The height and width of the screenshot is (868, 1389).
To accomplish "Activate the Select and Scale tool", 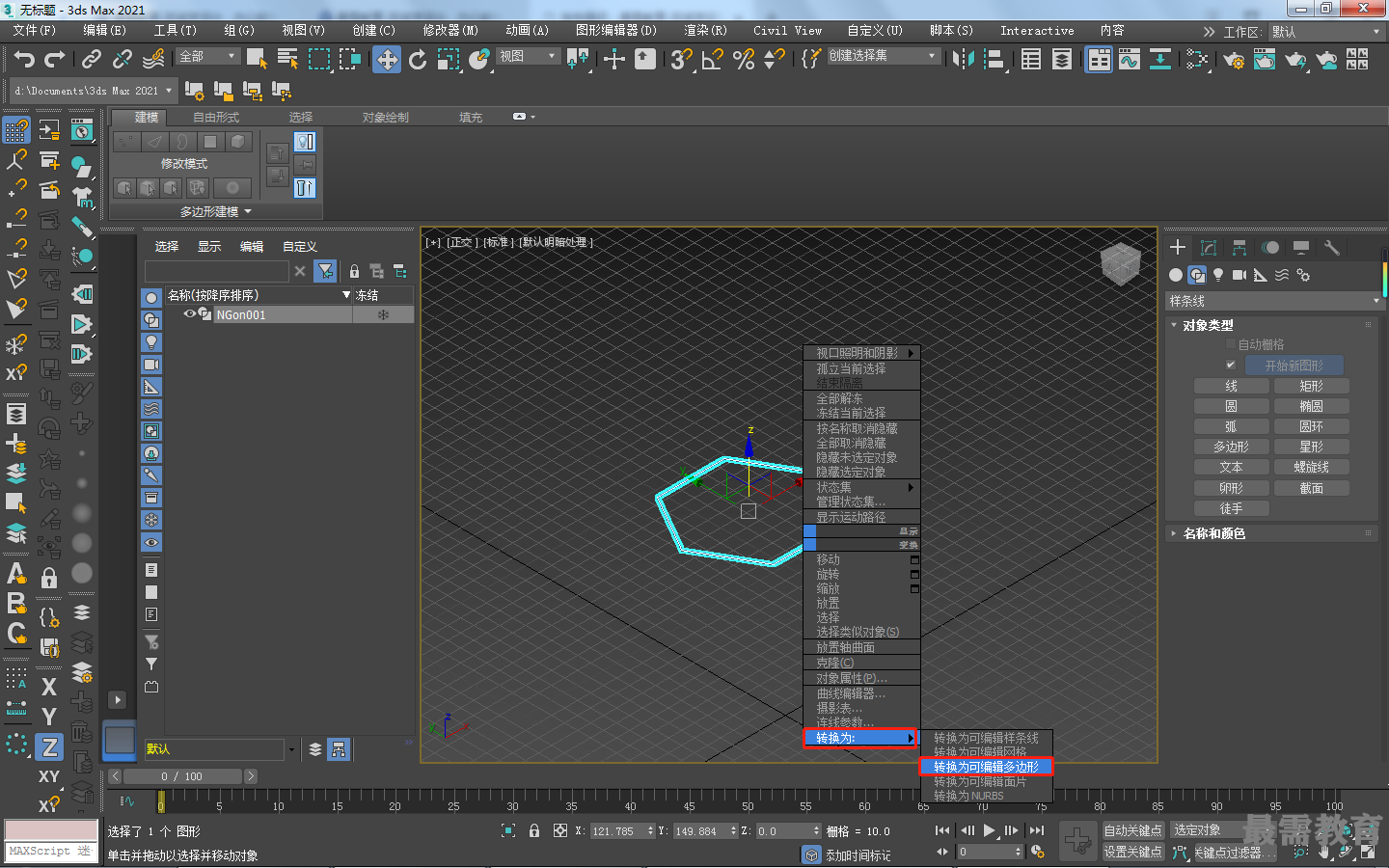I will (x=449, y=60).
